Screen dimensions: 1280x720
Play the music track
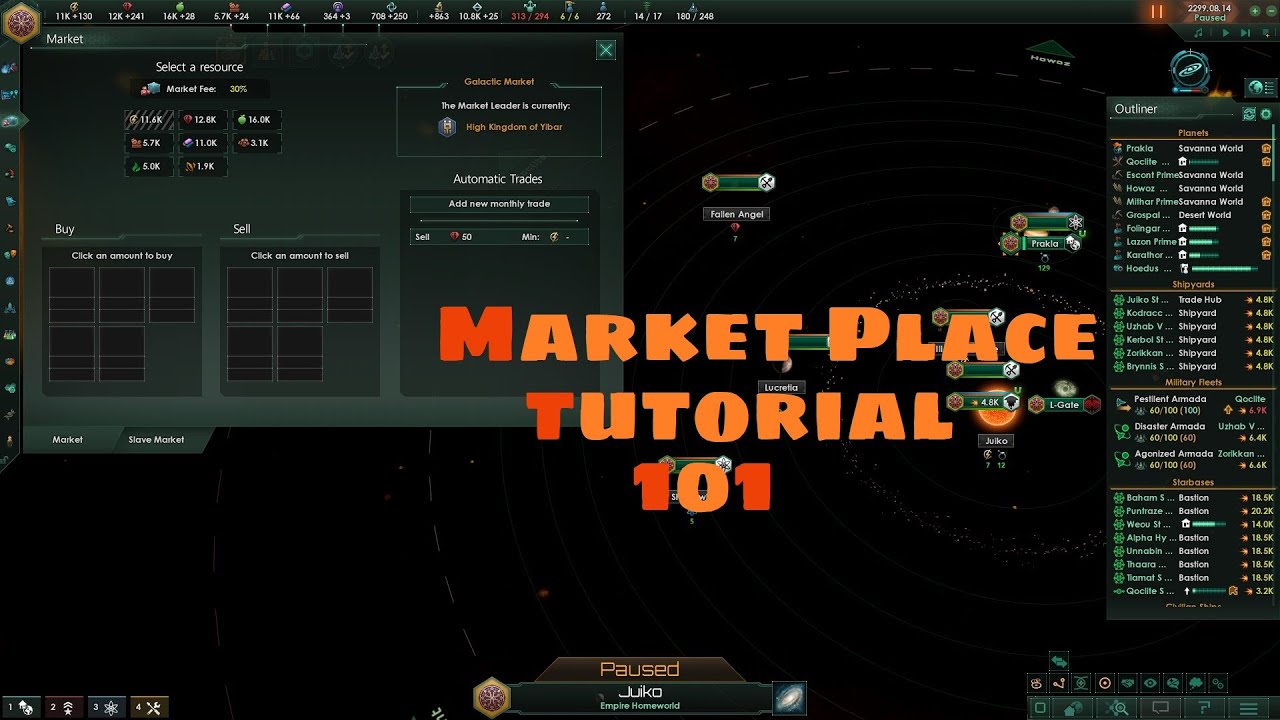(x=1227, y=33)
